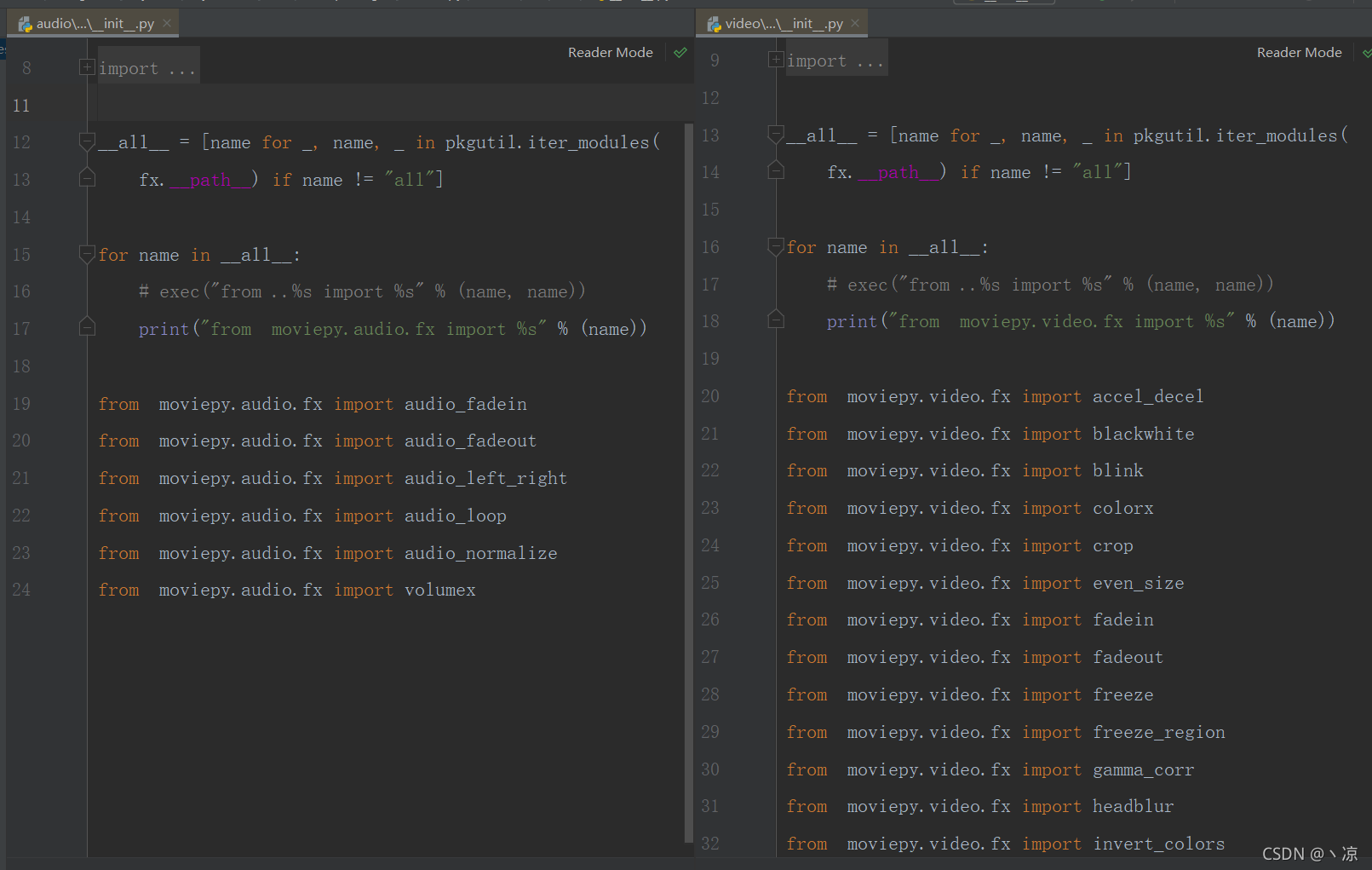Click '__path__' in the audio editor

click(210, 180)
